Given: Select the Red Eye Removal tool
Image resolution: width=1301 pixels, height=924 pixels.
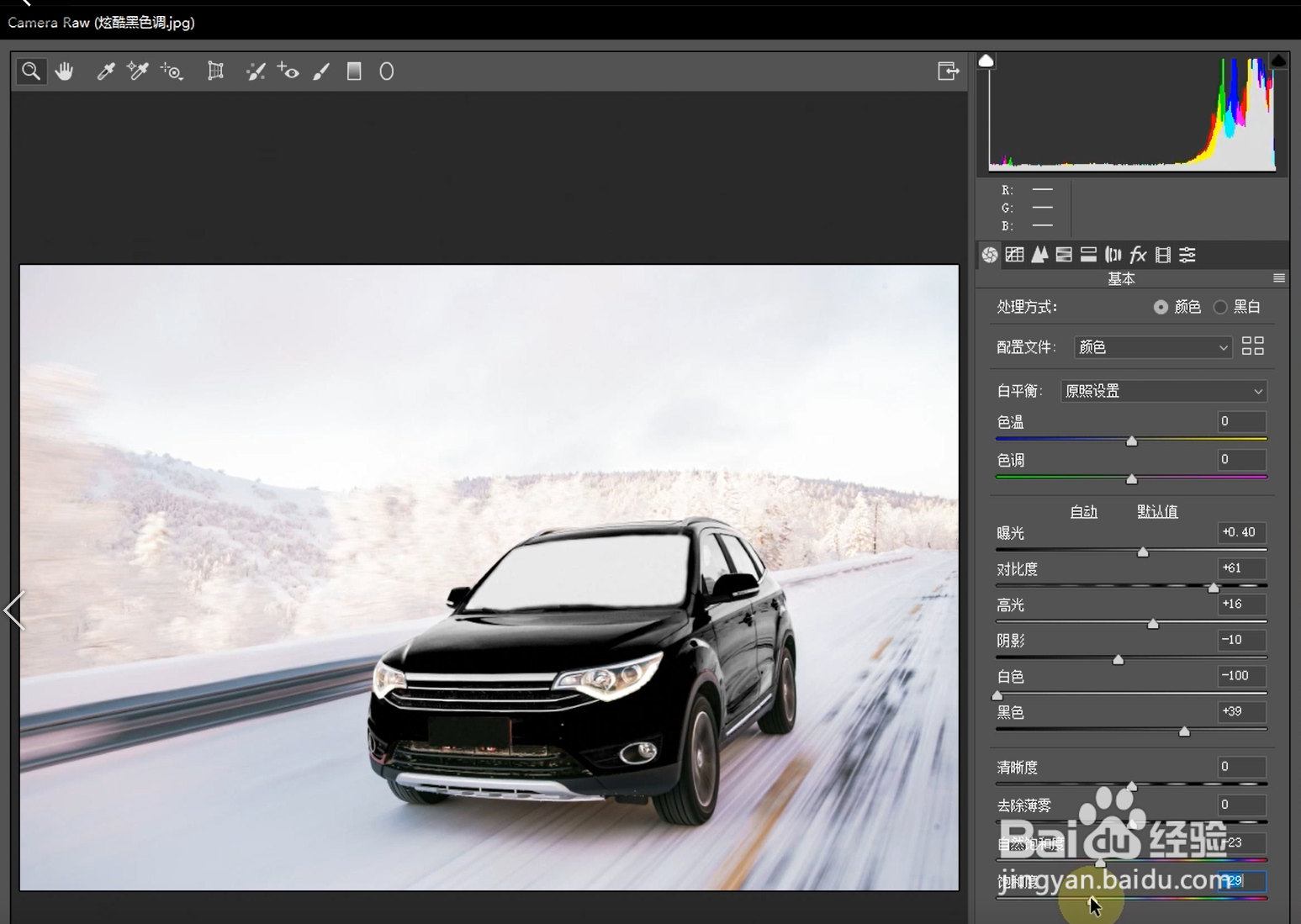Looking at the screenshot, I should pyautogui.click(x=288, y=71).
